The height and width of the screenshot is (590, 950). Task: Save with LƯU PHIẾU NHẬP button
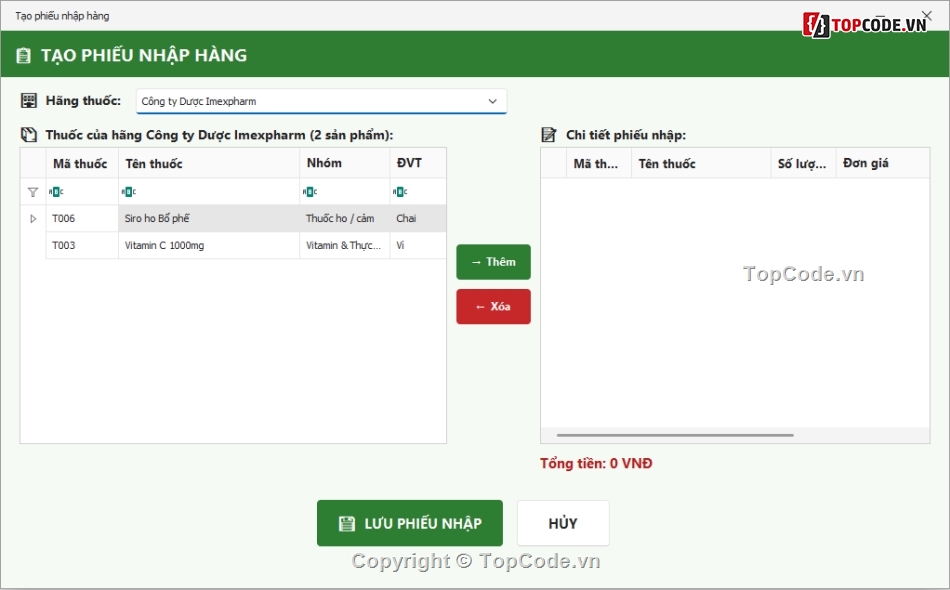coord(410,523)
